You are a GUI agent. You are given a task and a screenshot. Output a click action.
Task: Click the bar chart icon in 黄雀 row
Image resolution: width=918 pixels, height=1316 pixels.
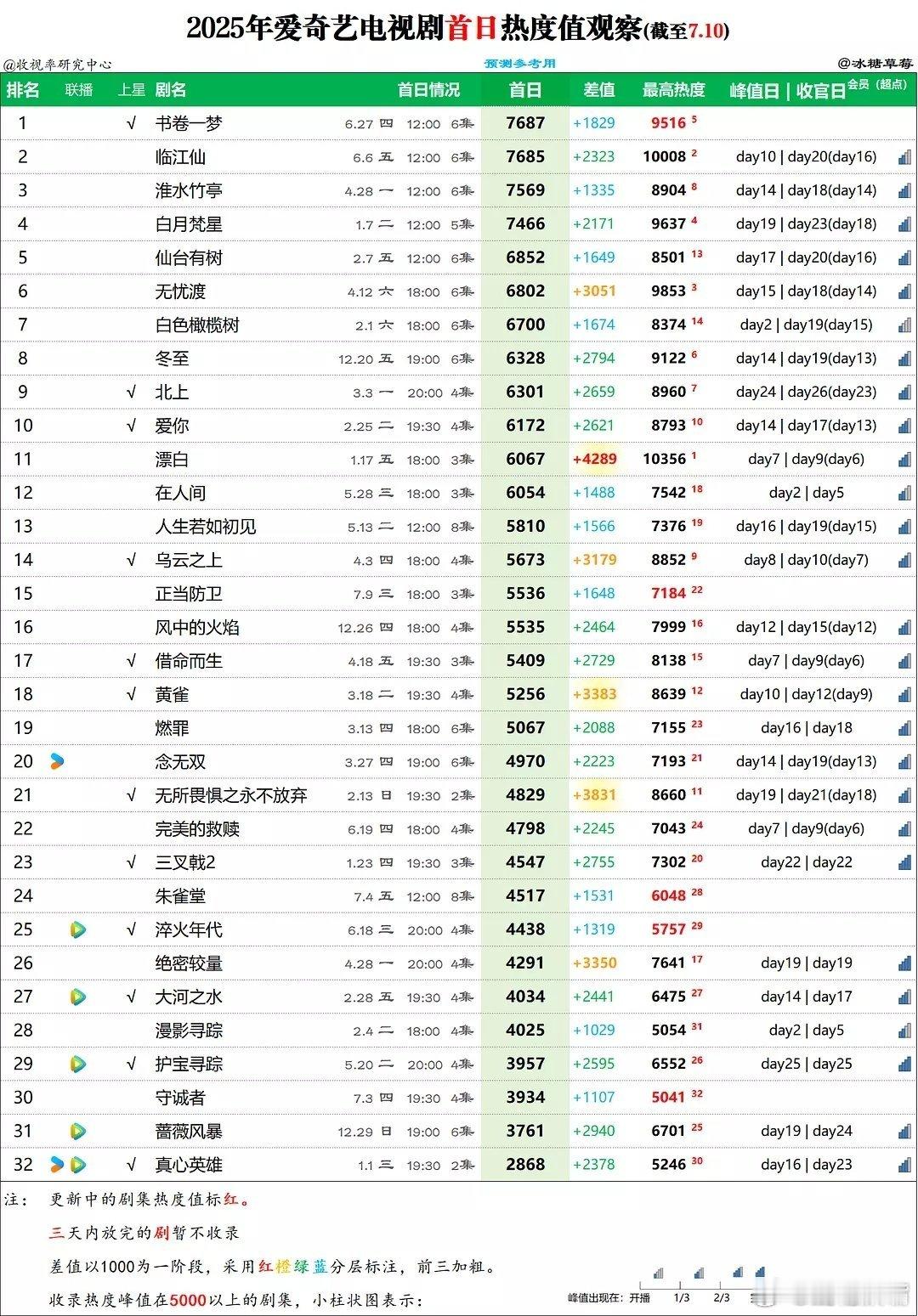[904, 695]
